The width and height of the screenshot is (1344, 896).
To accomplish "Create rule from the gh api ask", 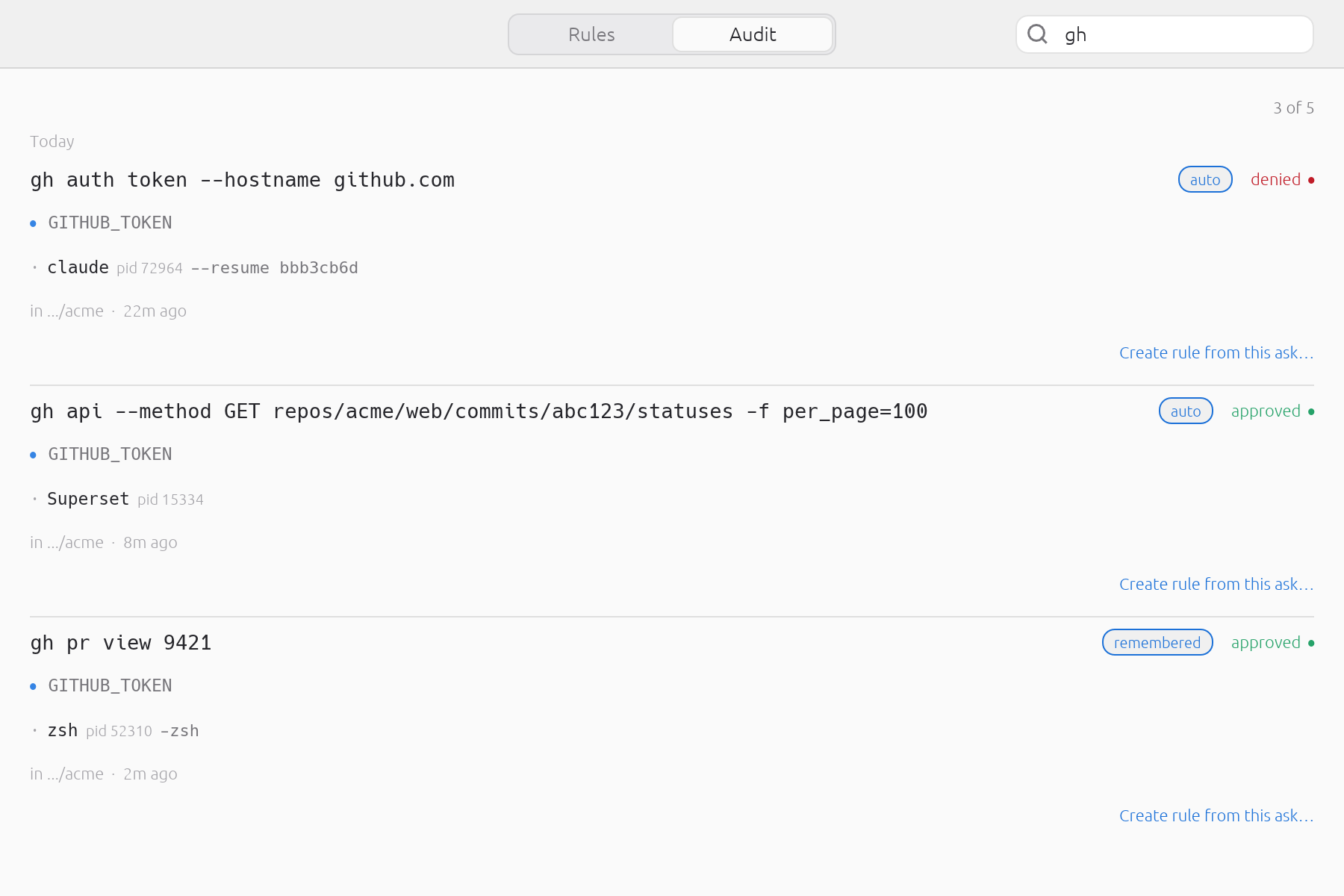I will (1216, 584).
